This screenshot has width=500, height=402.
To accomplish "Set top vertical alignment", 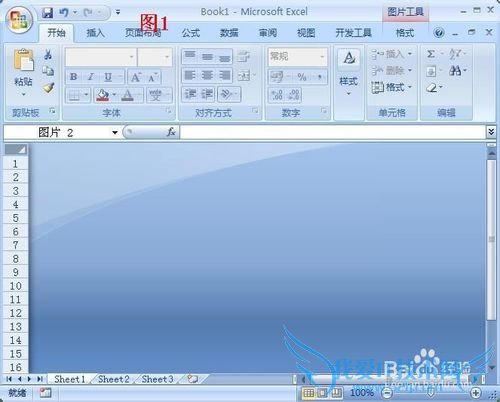I will coord(190,56).
